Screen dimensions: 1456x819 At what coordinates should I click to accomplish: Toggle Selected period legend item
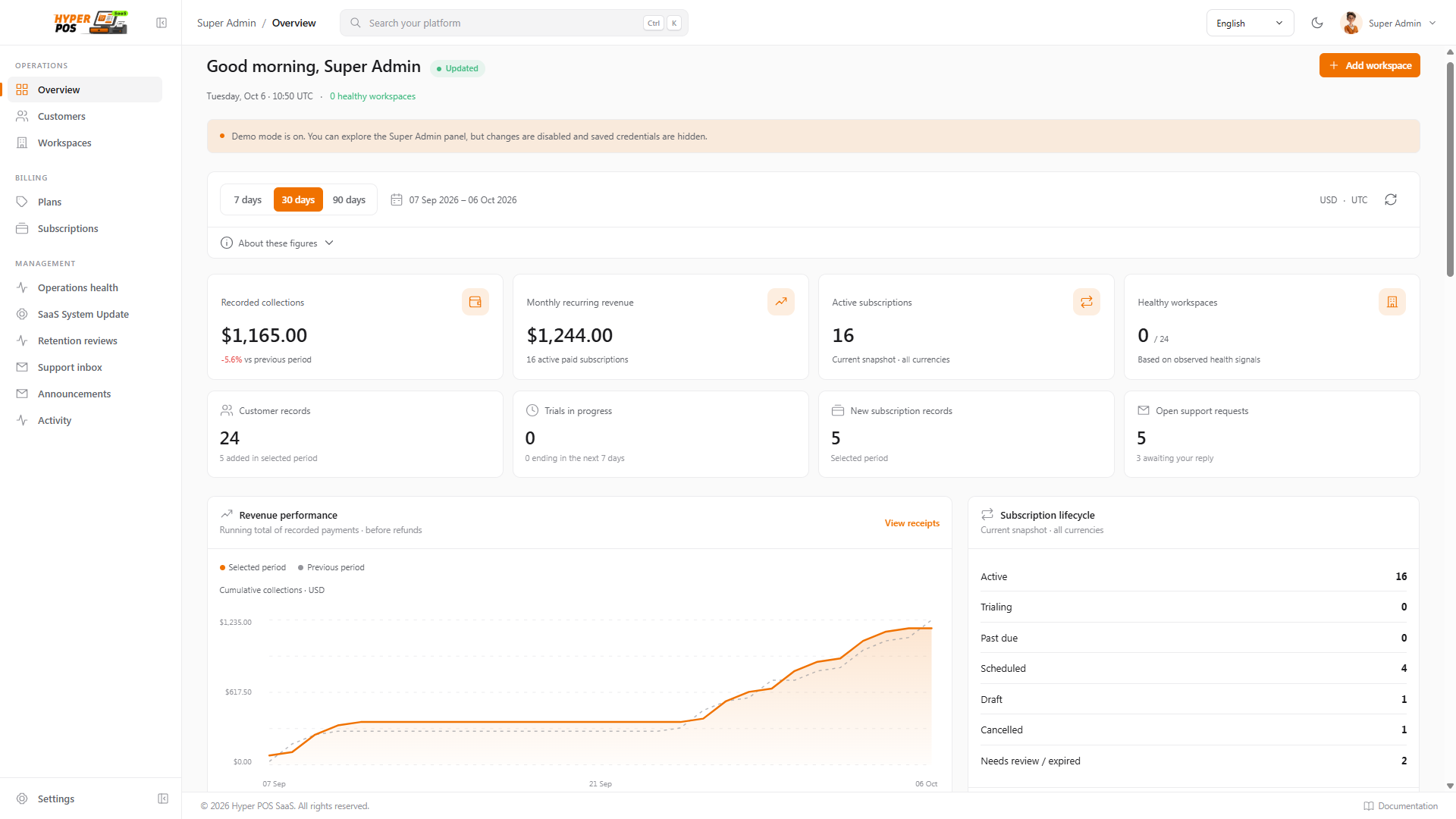pyautogui.click(x=253, y=567)
